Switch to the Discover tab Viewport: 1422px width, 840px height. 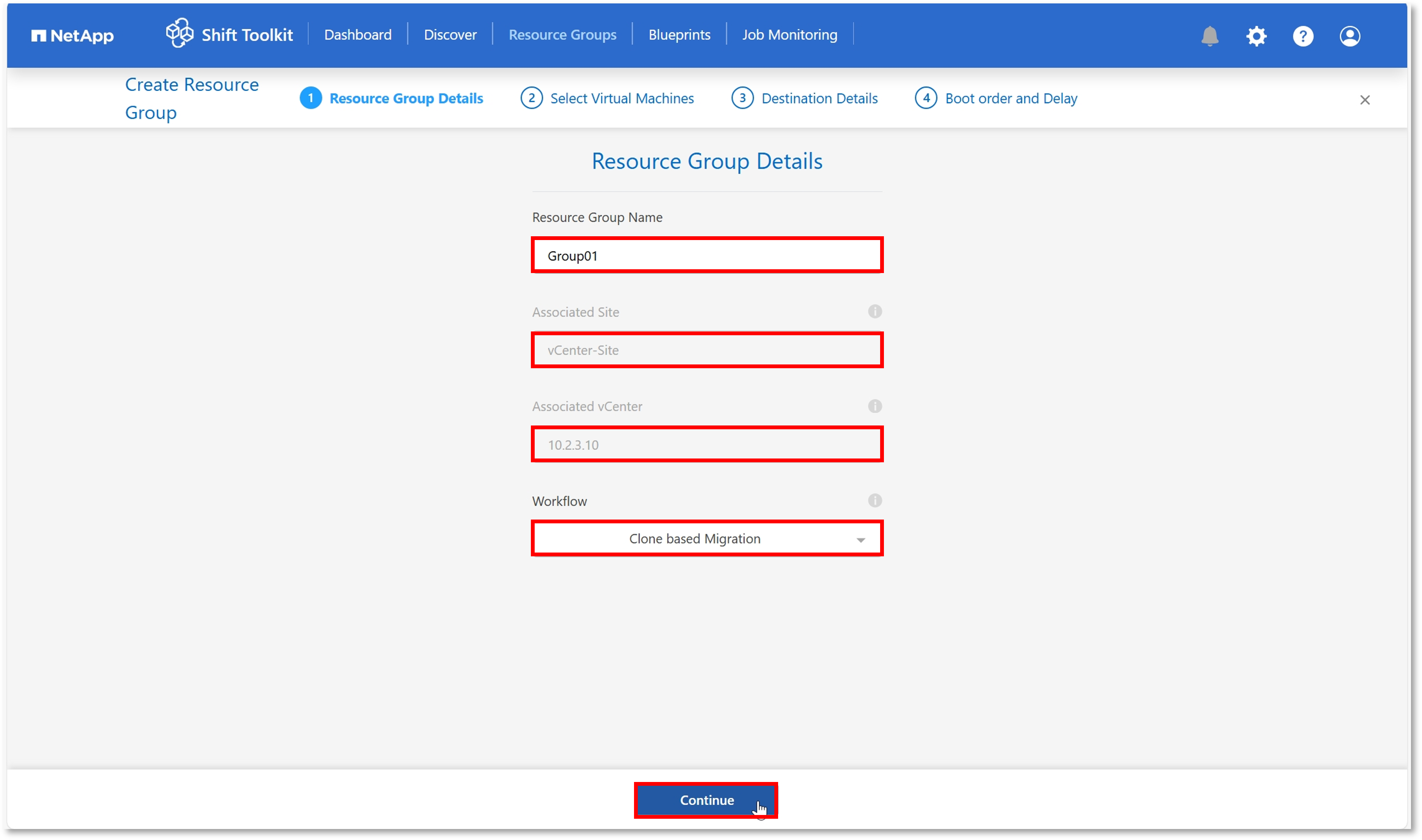point(450,35)
